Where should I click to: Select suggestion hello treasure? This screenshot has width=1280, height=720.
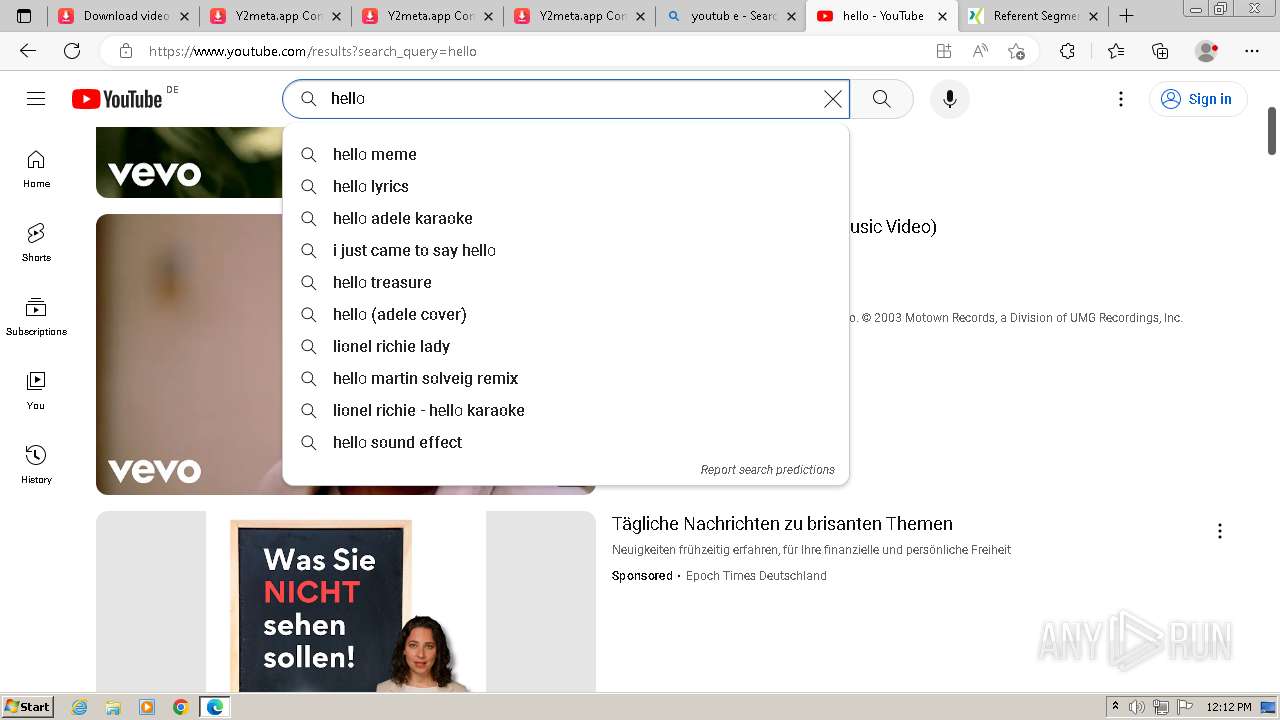pyautogui.click(x=566, y=282)
